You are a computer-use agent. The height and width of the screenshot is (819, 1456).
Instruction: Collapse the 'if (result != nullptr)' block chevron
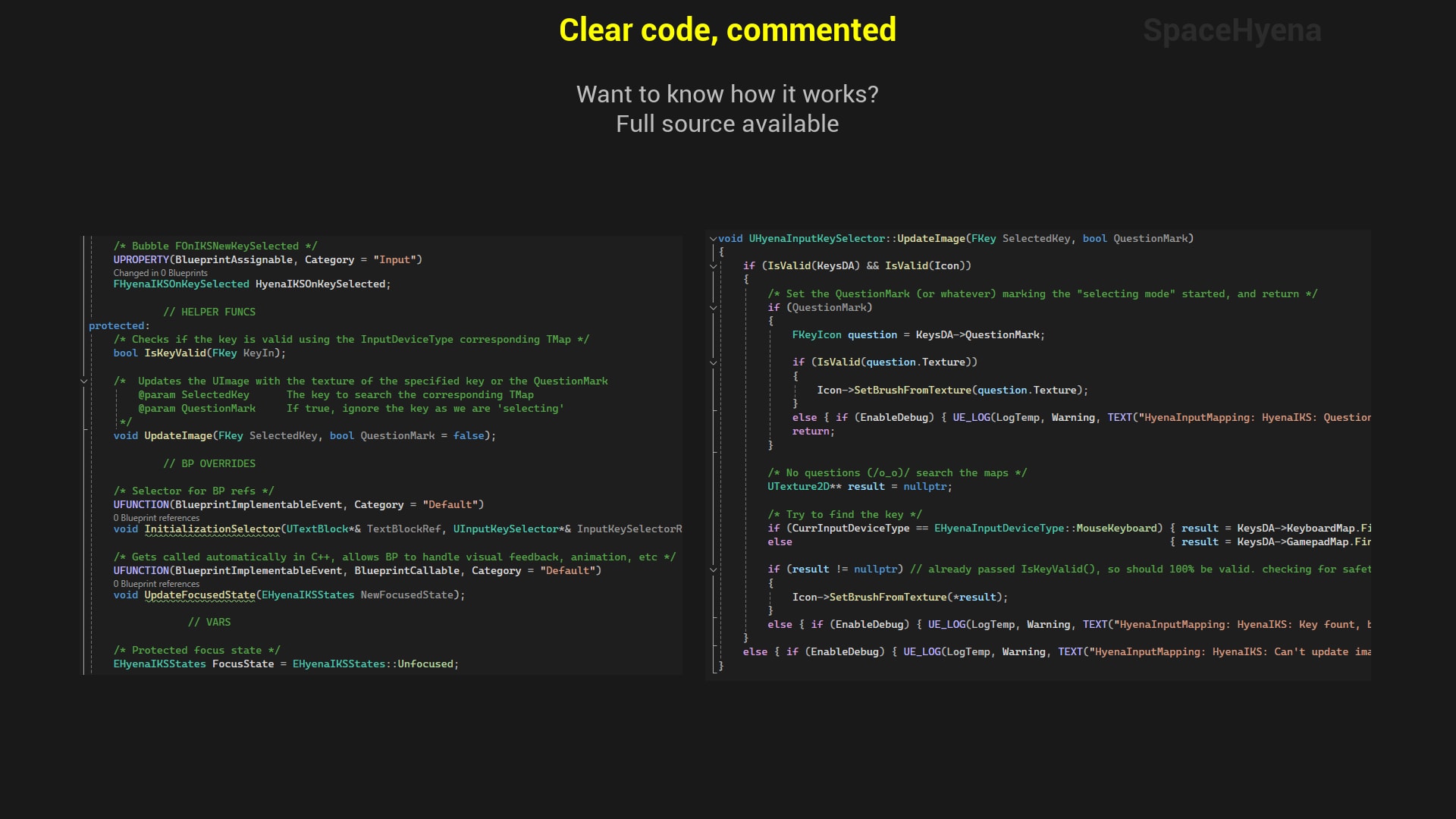[713, 570]
